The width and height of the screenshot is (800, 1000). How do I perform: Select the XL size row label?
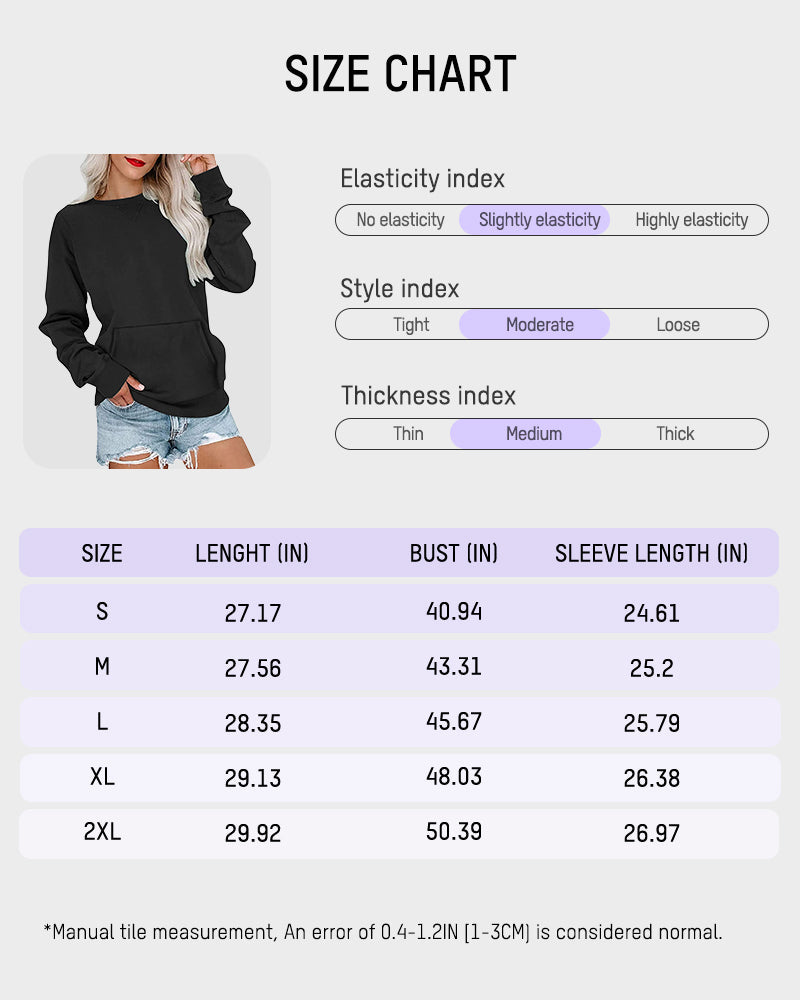102,777
